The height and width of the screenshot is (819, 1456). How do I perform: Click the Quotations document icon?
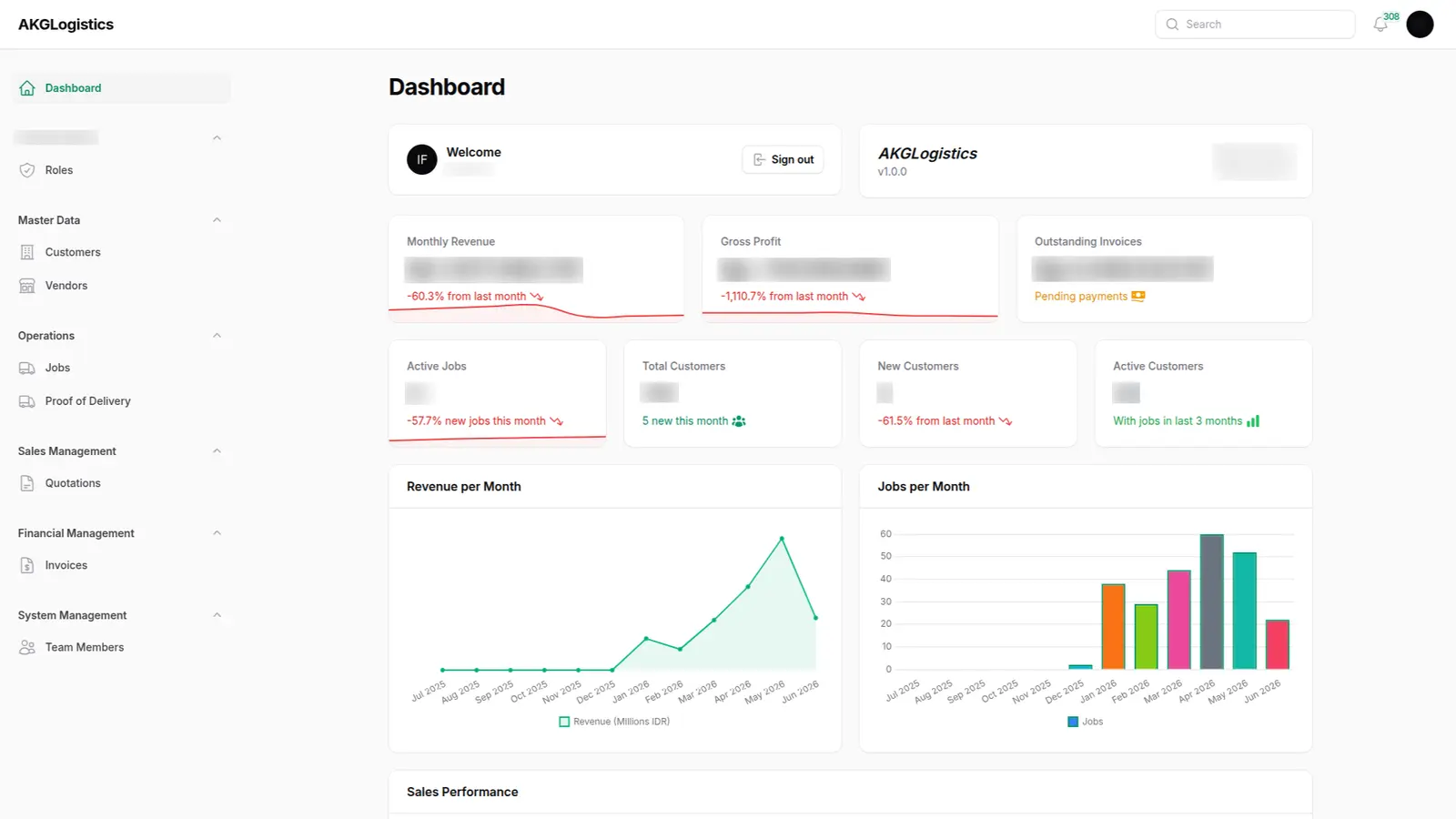click(x=27, y=483)
